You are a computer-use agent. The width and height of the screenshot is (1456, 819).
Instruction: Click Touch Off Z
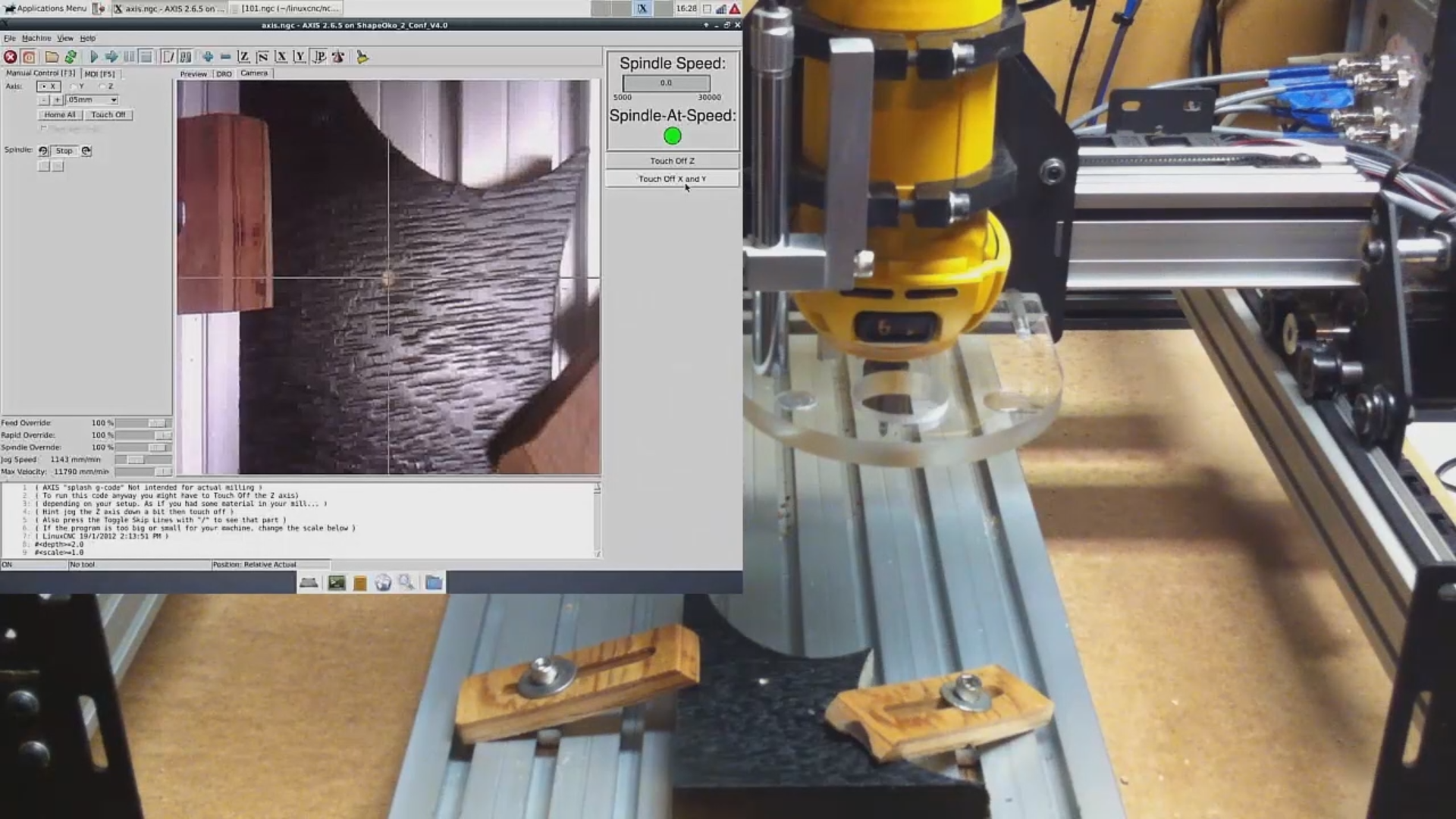670,161
